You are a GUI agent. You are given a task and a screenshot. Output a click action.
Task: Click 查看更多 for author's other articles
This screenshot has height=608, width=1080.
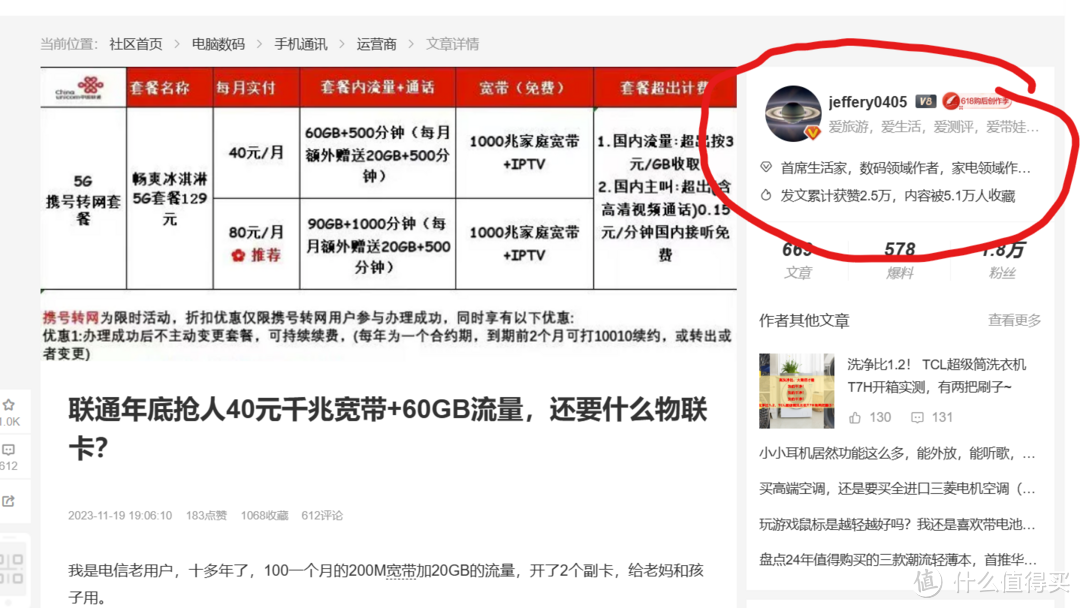point(1014,320)
